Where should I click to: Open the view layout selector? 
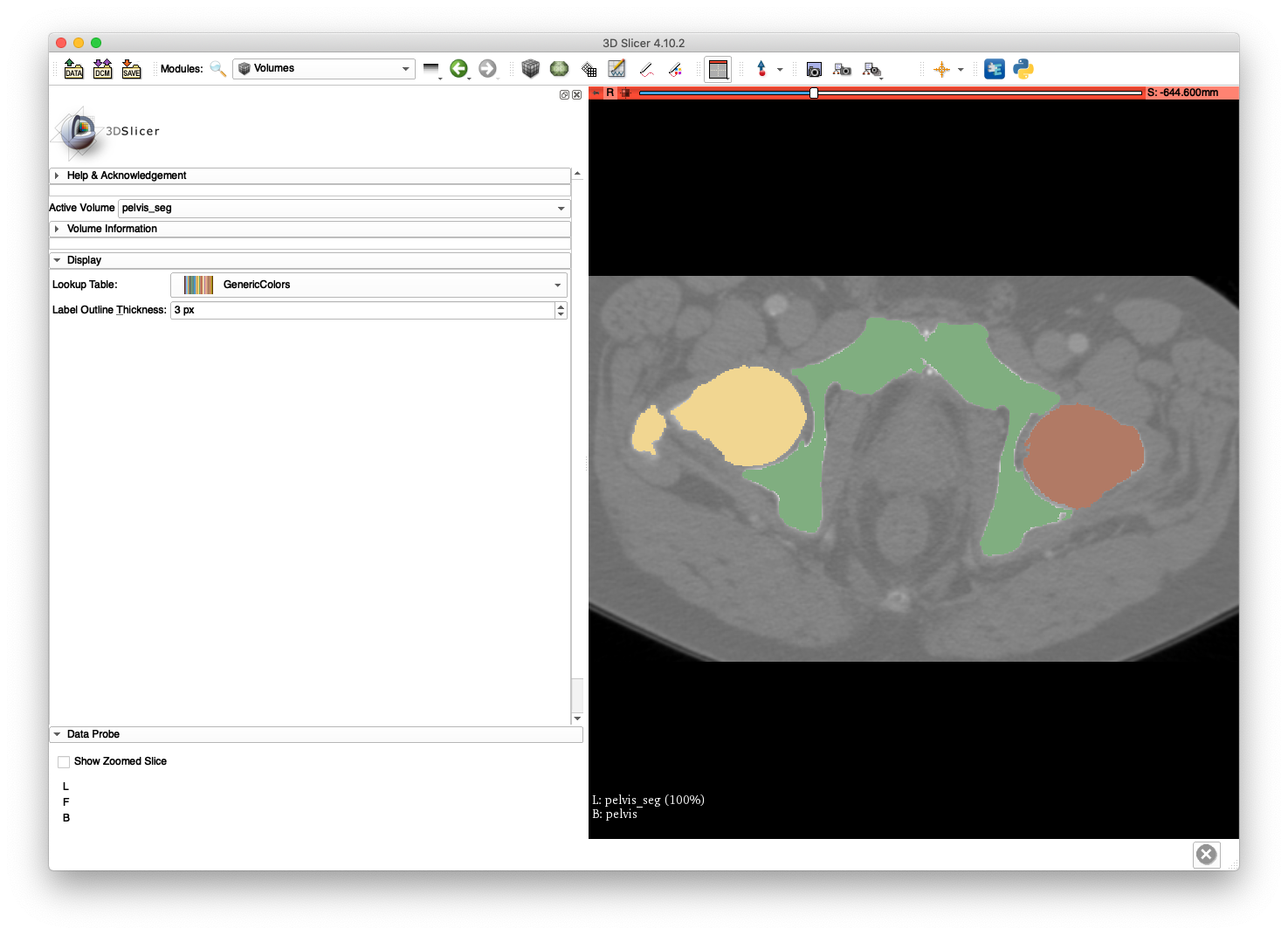(718, 70)
